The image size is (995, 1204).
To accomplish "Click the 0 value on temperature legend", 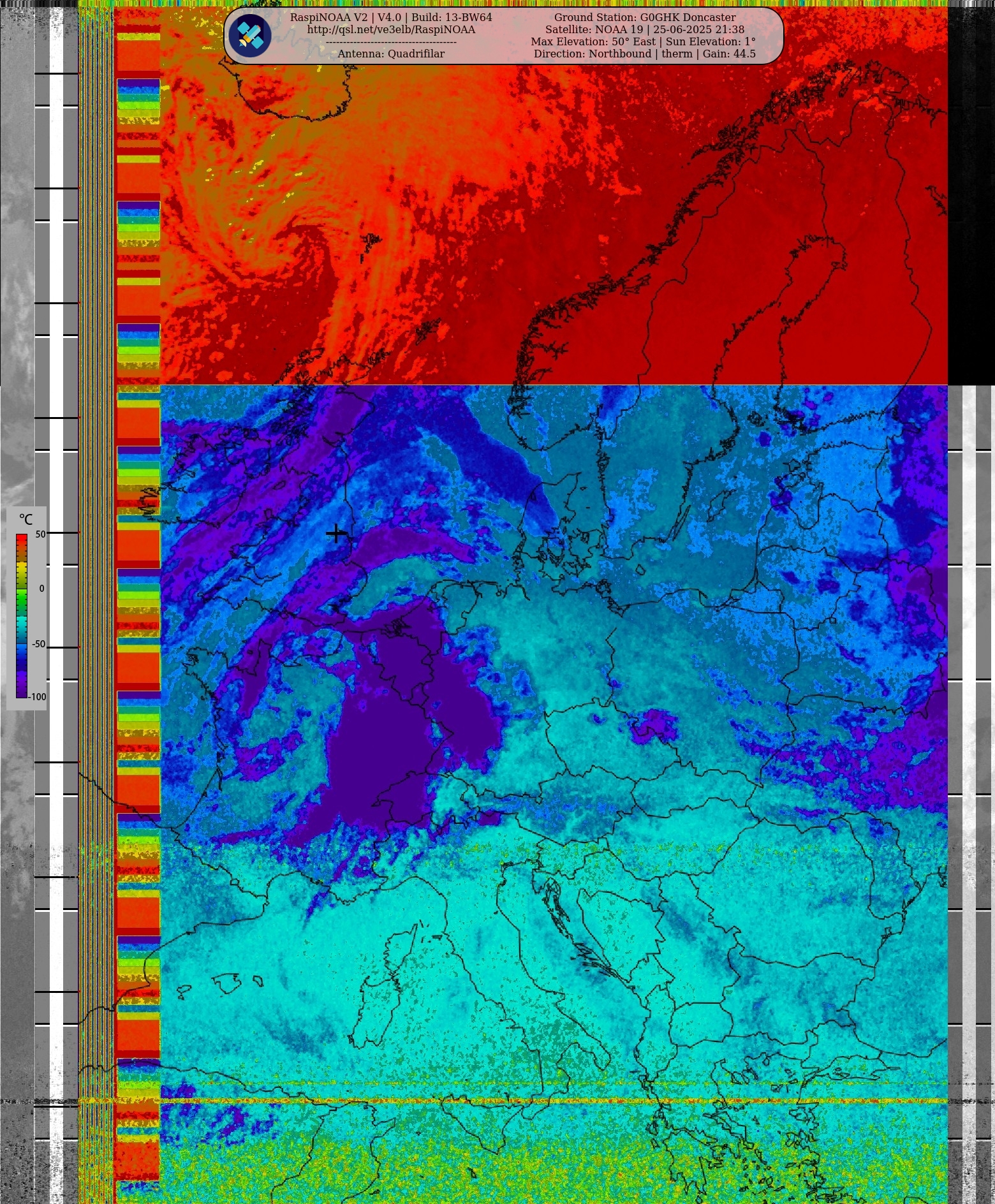I will (42, 589).
